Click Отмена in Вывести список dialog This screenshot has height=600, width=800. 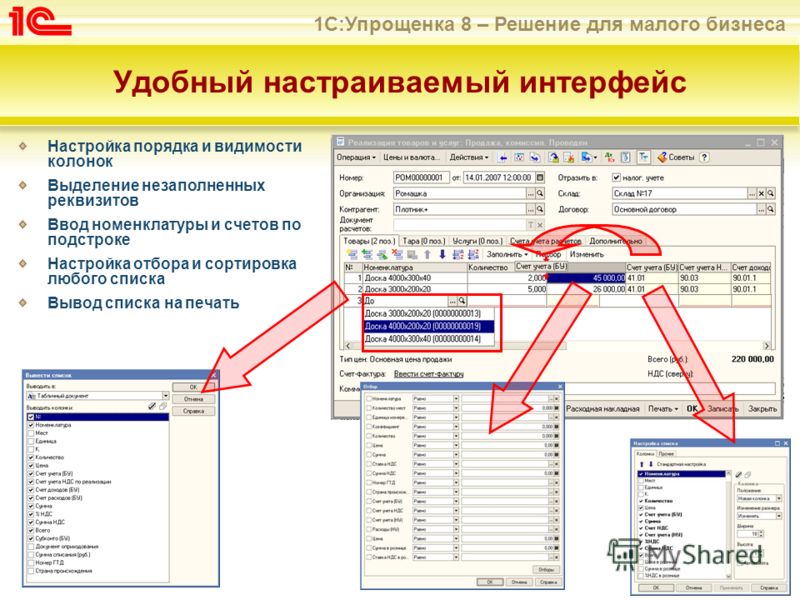[x=193, y=399]
